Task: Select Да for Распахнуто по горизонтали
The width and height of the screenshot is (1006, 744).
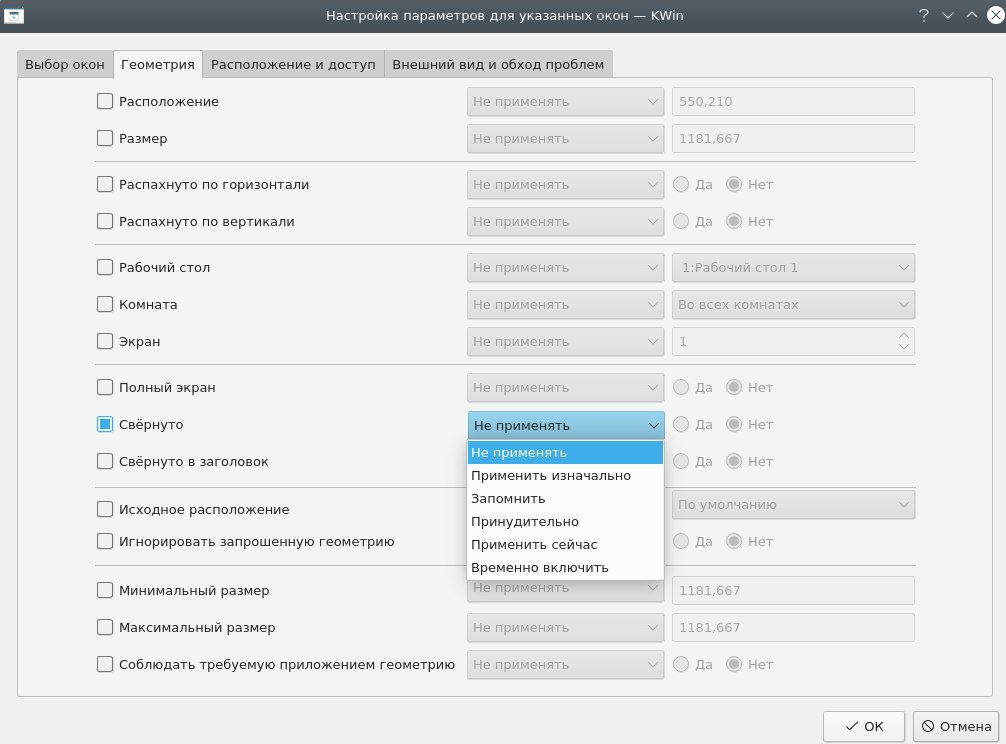Action: click(x=681, y=185)
